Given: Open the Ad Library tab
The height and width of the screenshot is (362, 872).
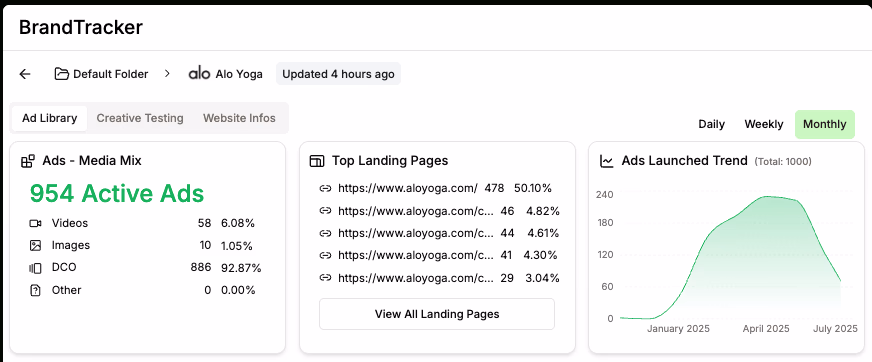Looking at the screenshot, I should click(49, 118).
